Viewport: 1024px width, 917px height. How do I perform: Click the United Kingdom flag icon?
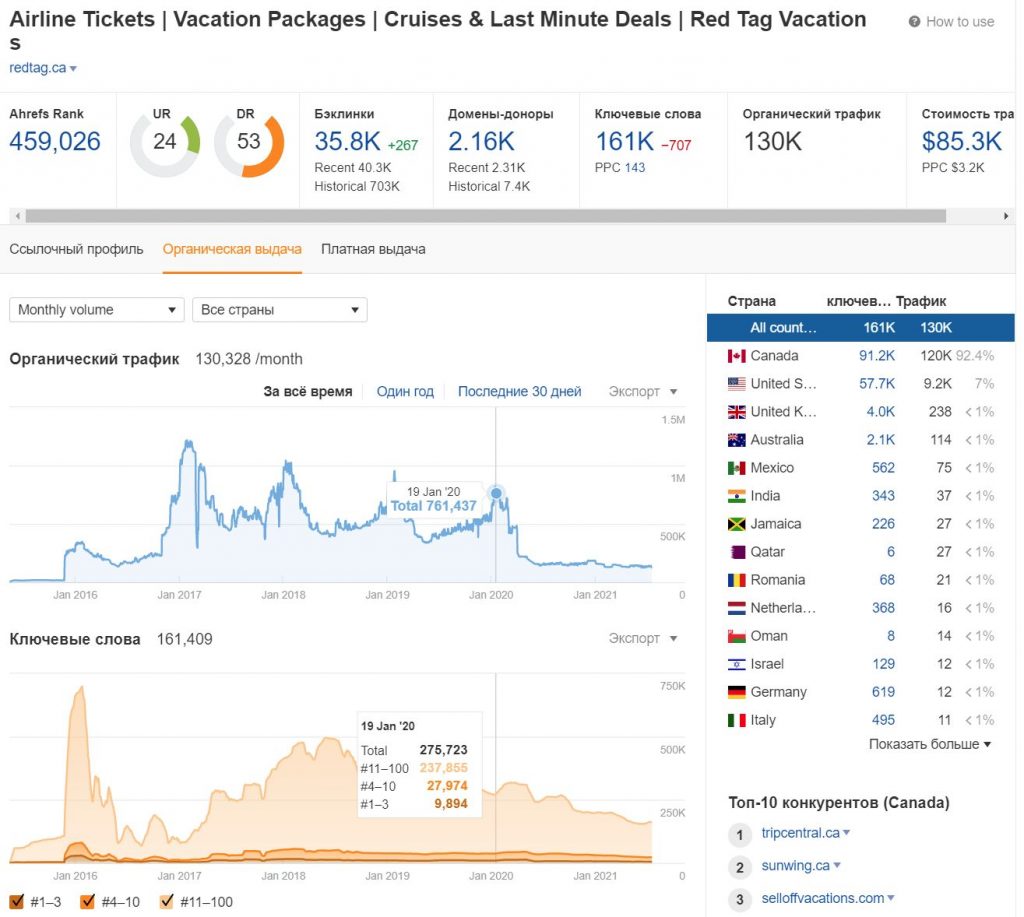tap(737, 412)
